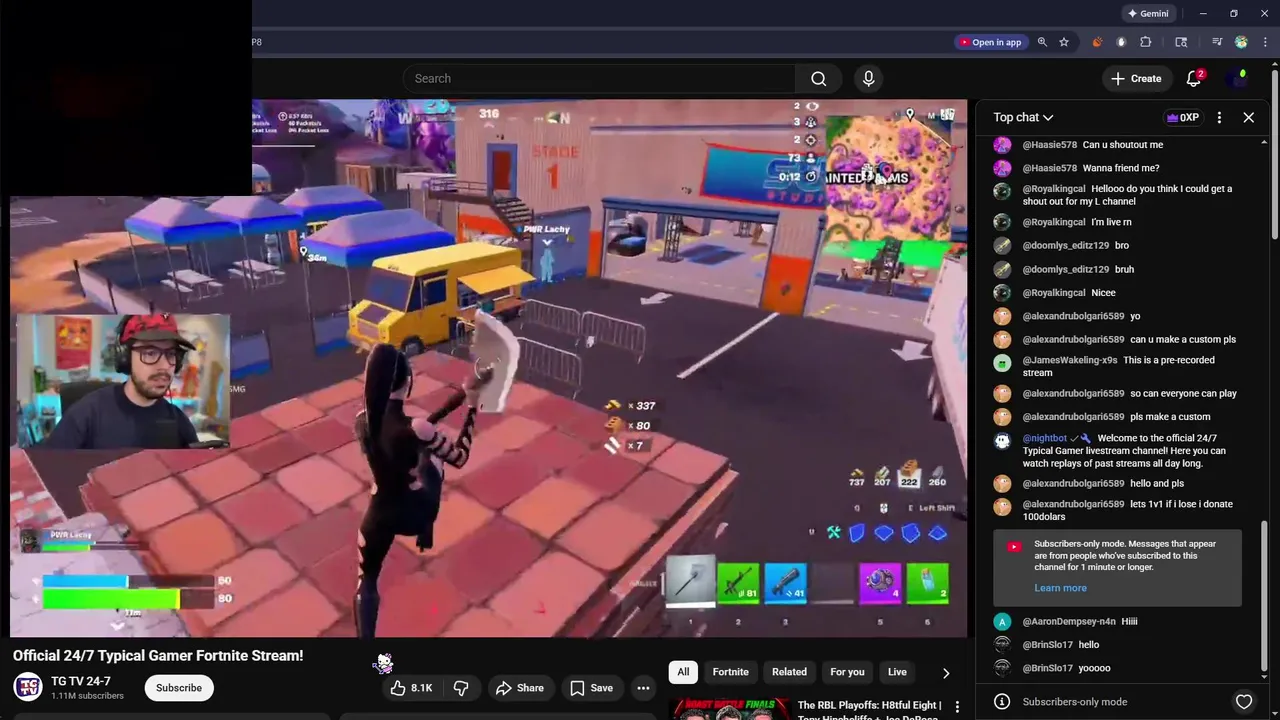
Task: Click the 0XP crown badge in chat
Action: (x=1183, y=117)
